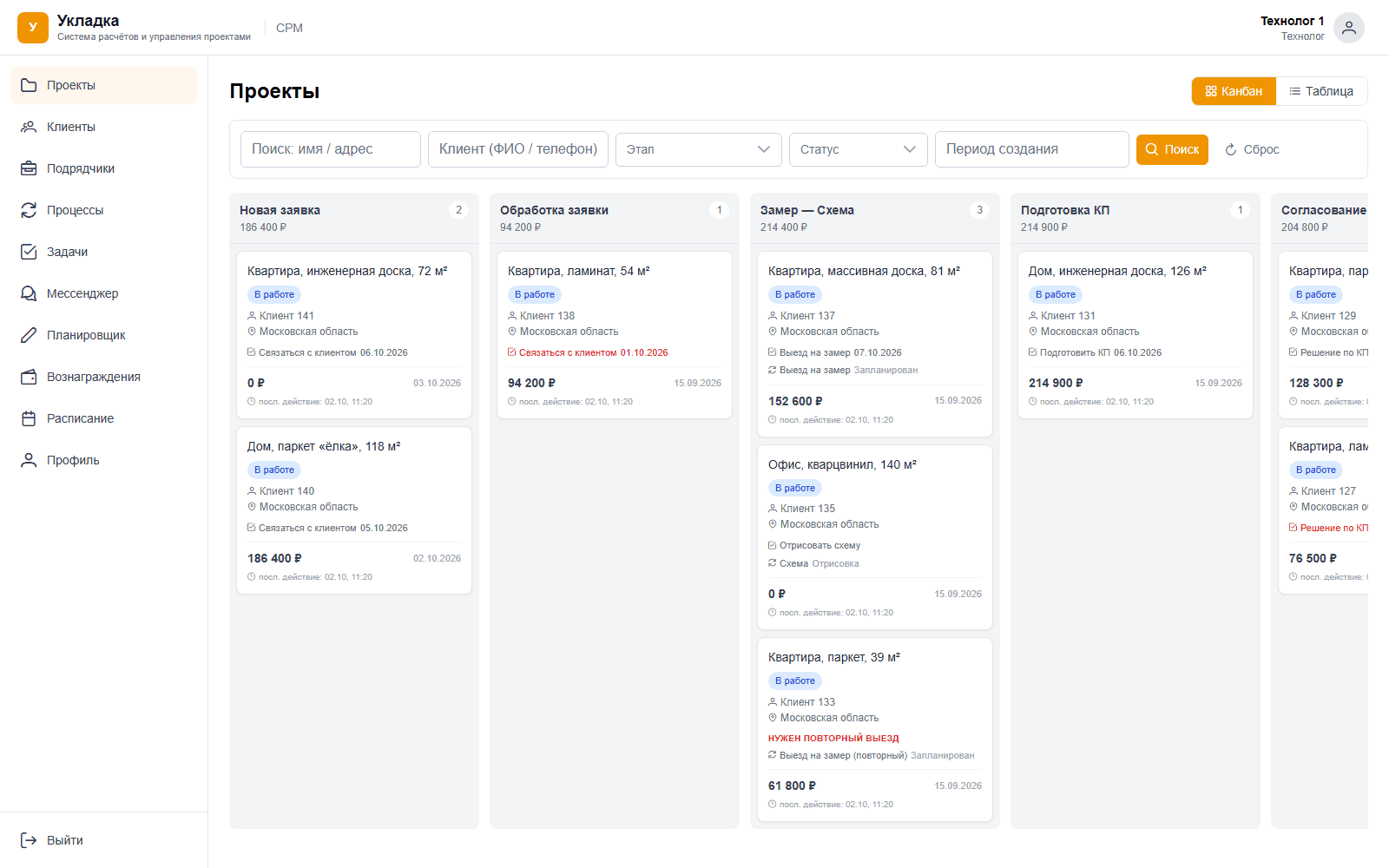Open card Квартира, массивная доска, 81 м²
The image size is (1389, 868).
pyautogui.click(x=875, y=344)
